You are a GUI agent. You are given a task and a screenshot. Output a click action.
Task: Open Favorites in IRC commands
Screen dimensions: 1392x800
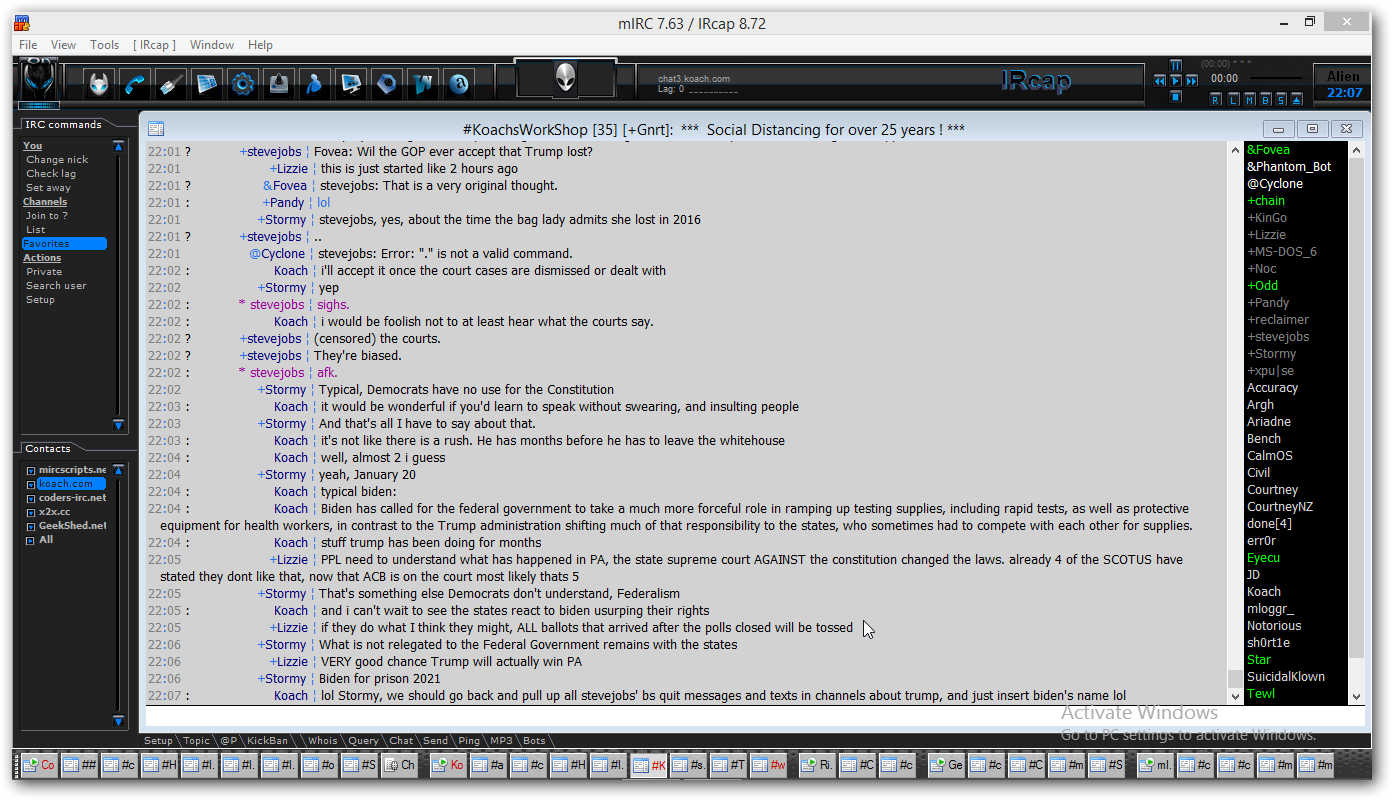click(64, 244)
